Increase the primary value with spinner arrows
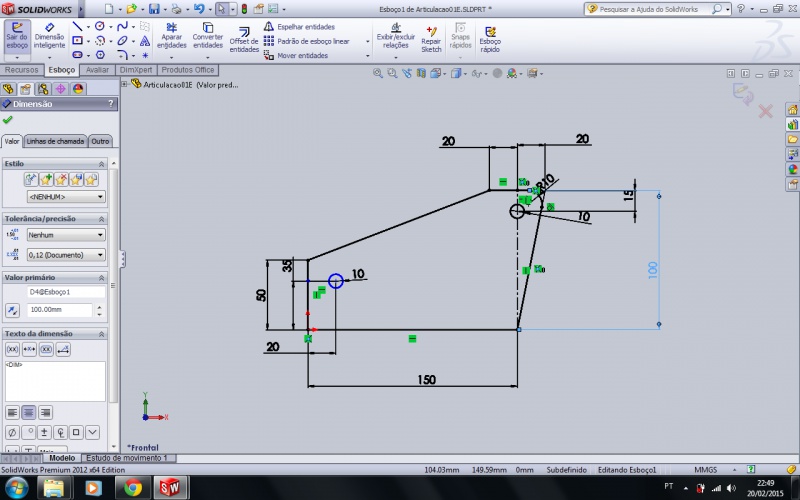Viewport: 800px width, 500px height. (x=99, y=307)
